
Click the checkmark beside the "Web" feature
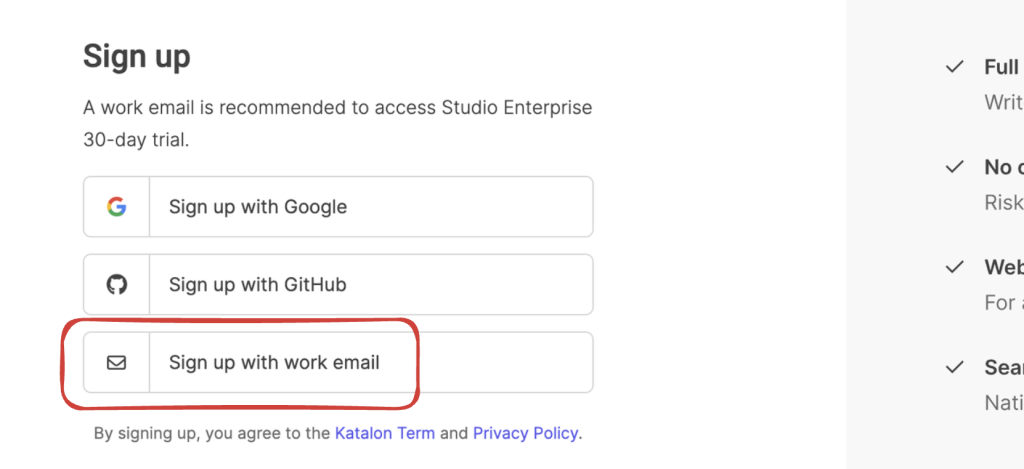954,267
